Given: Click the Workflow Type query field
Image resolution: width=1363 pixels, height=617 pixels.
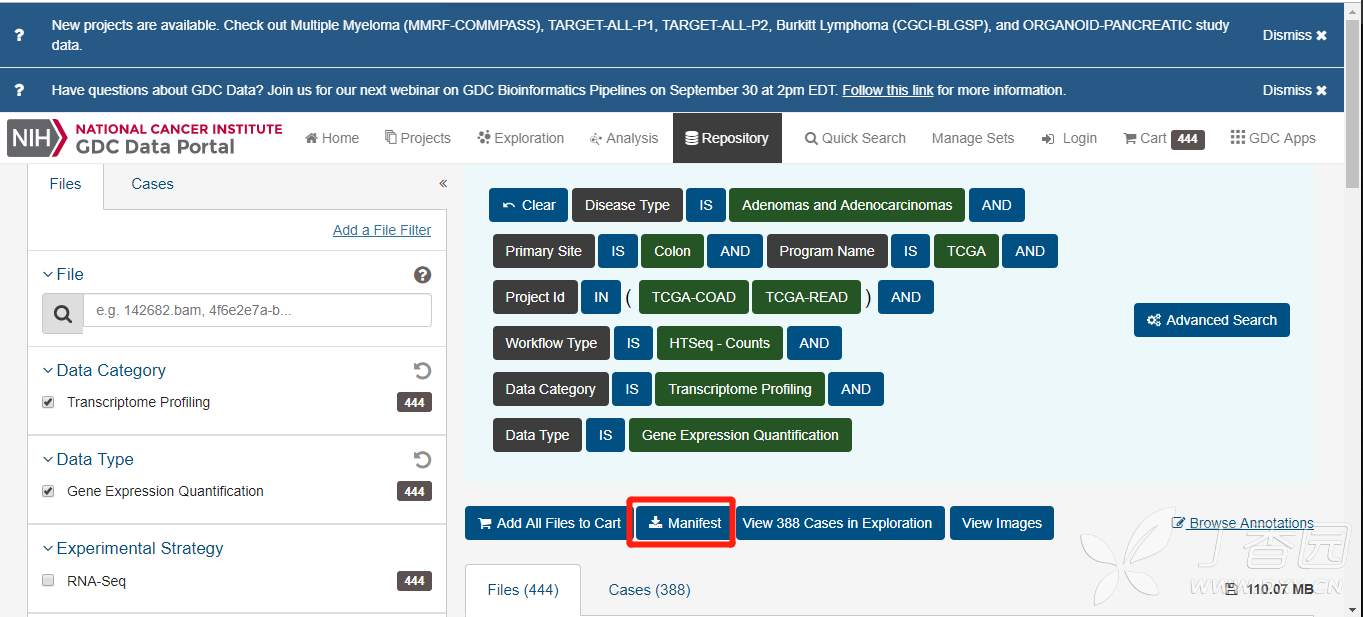Looking at the screenshot, I should click(x=551, y=343).
